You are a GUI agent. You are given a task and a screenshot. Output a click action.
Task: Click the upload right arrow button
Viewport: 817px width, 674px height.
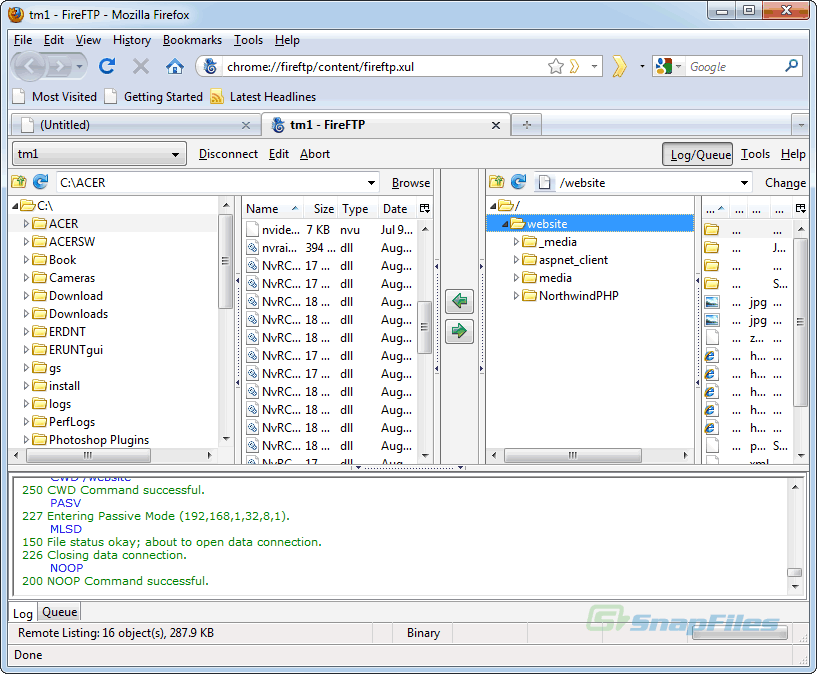(459, 331)
